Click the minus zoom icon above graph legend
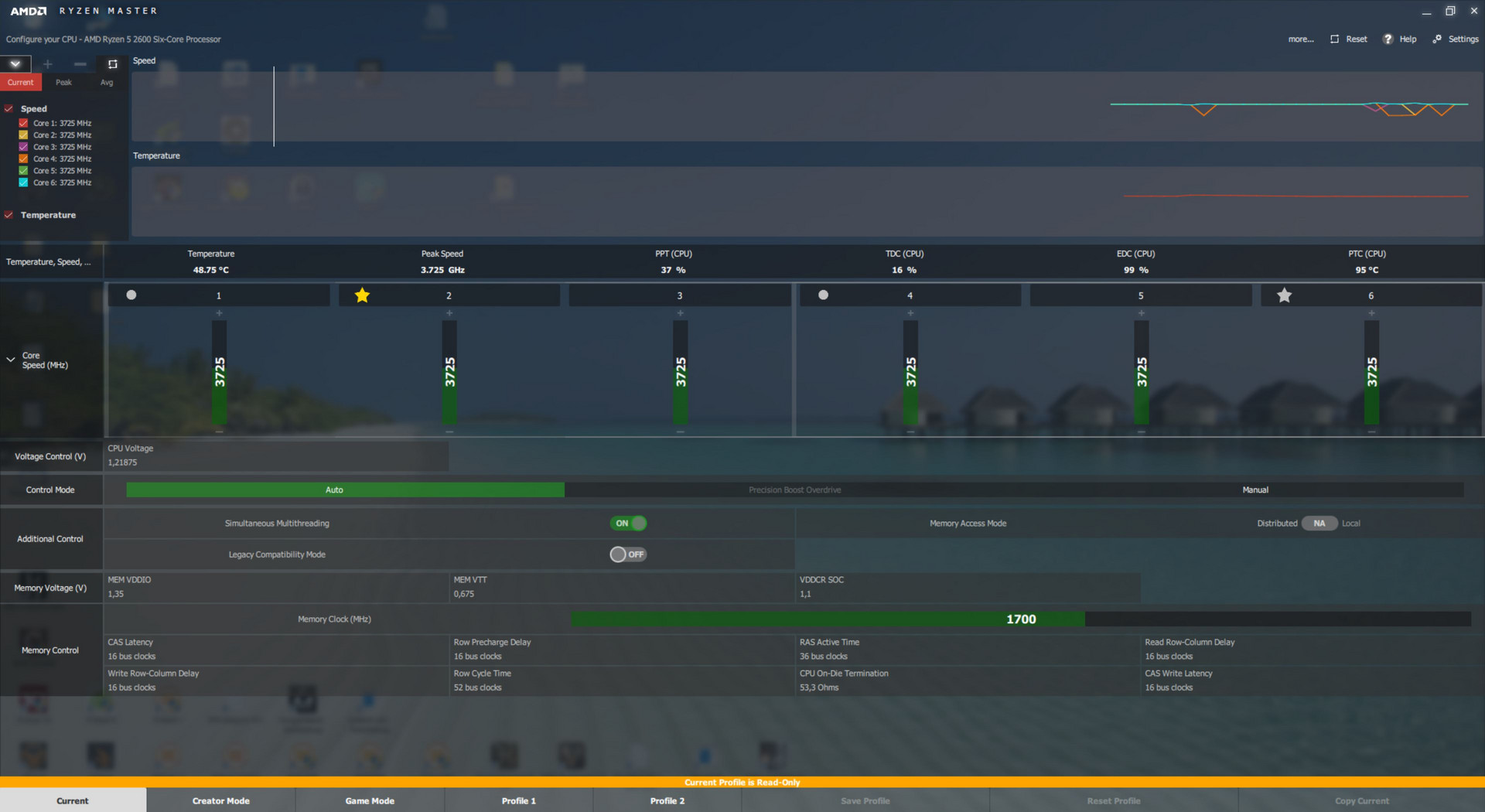This screenshot has width=1485, height=812. tap(80, 64)
